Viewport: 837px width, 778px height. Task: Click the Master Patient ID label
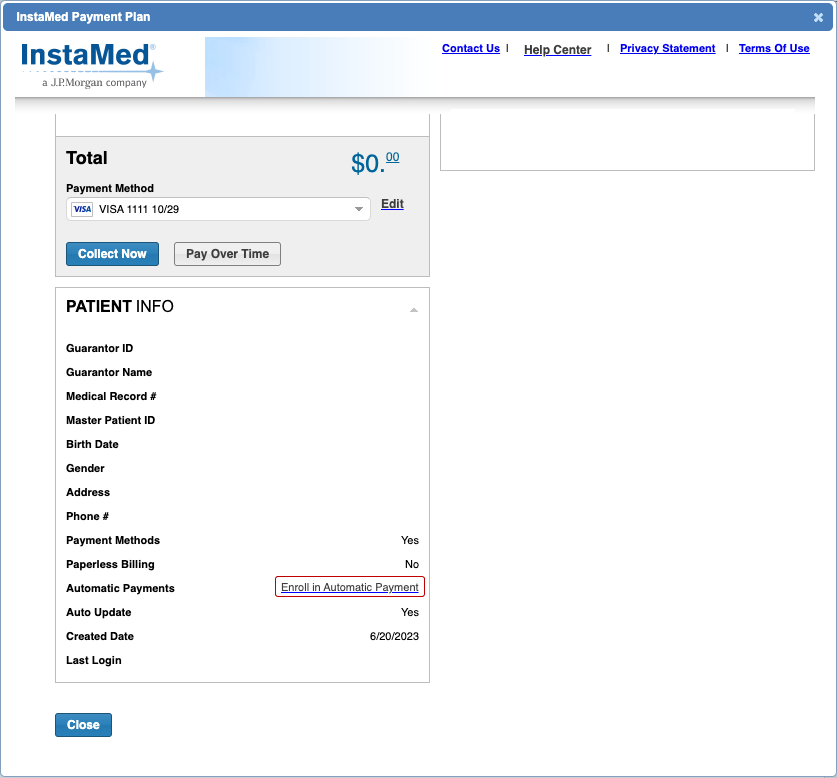(110, 420)
